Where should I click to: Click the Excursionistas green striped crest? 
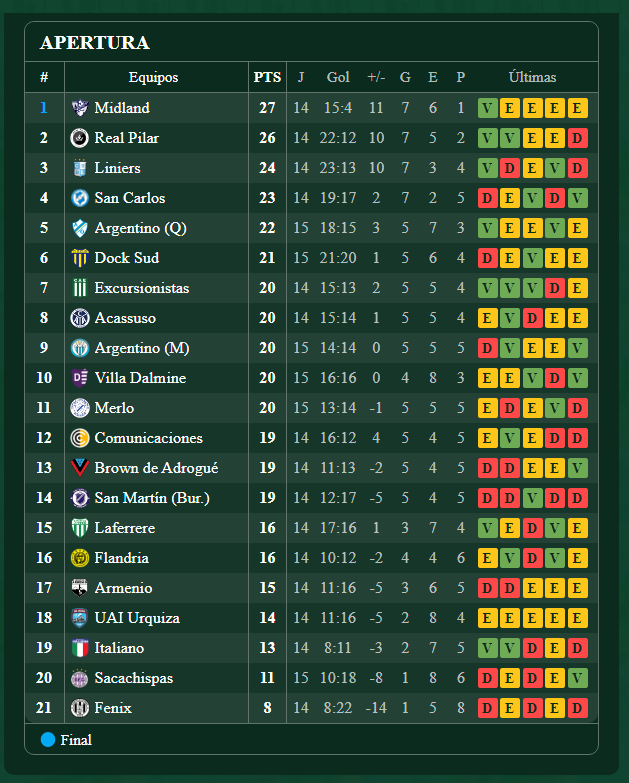(x=80, y=288)
